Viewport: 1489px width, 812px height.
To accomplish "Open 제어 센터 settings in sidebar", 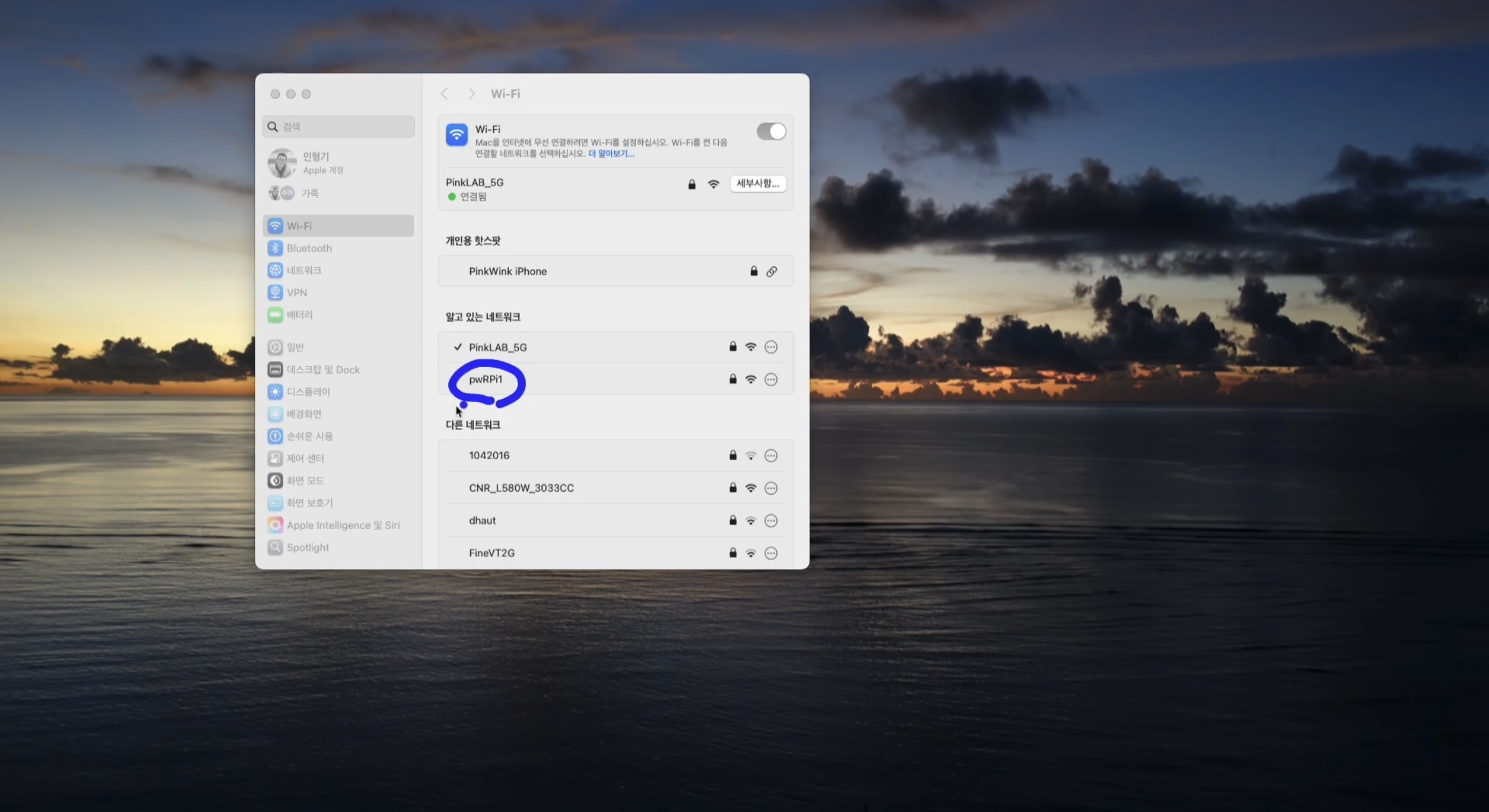I will click(305, 459).
